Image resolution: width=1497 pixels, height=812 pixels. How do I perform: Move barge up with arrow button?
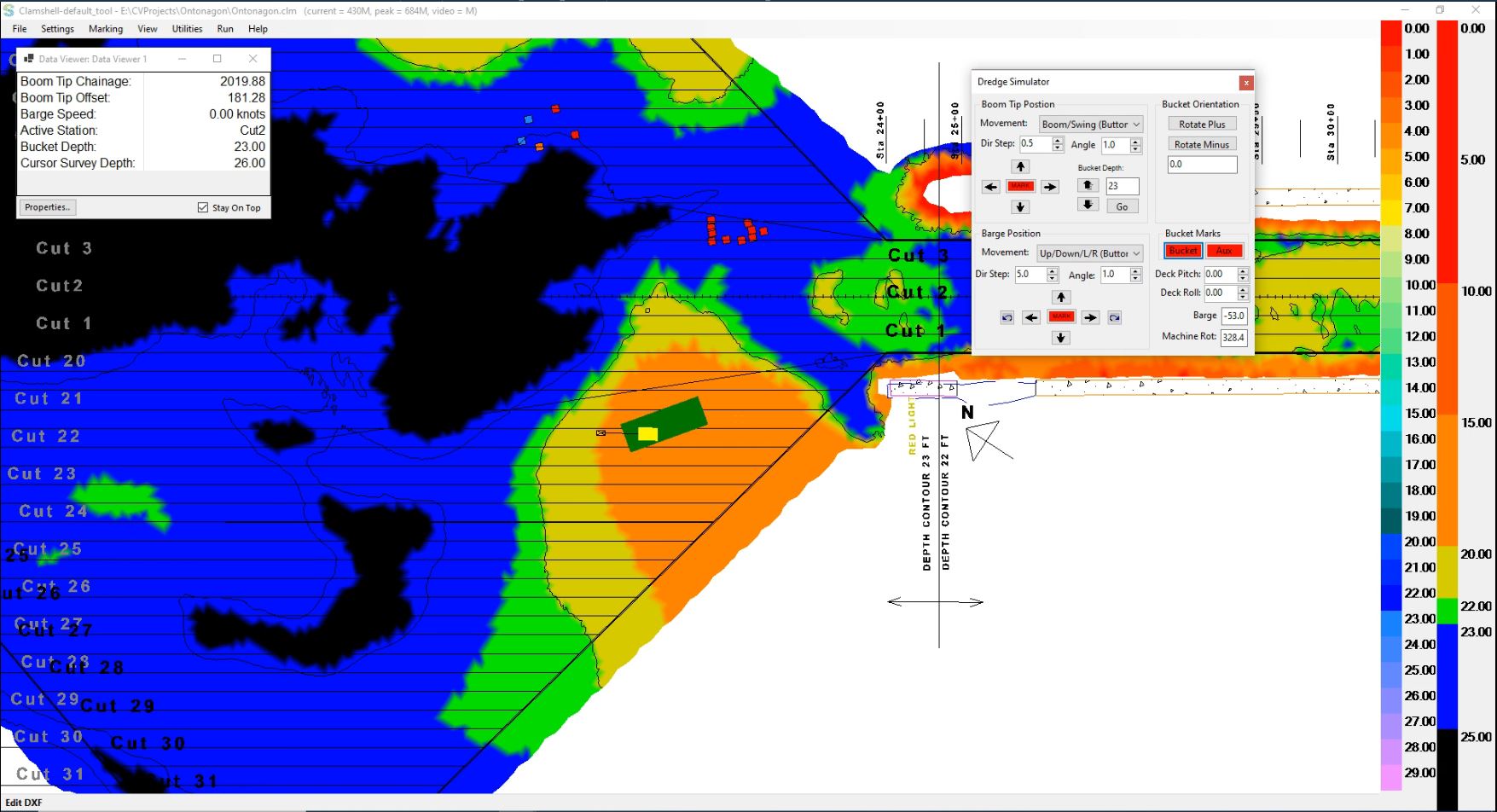click(x=1060, y=297)
